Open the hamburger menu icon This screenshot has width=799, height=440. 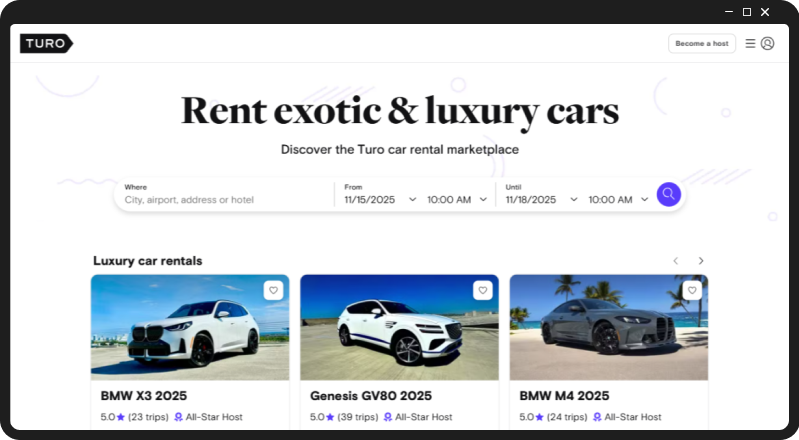click(x=750, y=43)
